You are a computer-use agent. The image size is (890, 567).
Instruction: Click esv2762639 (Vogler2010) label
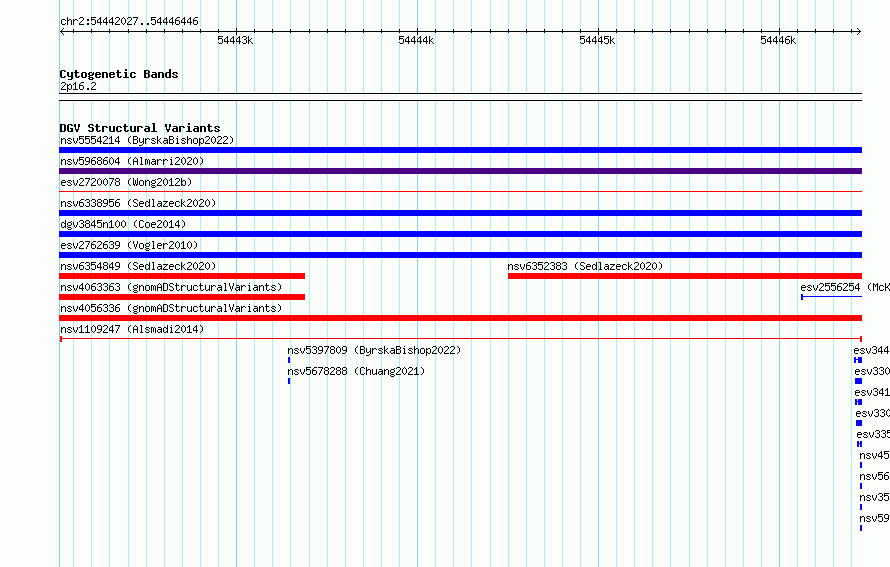129,245
